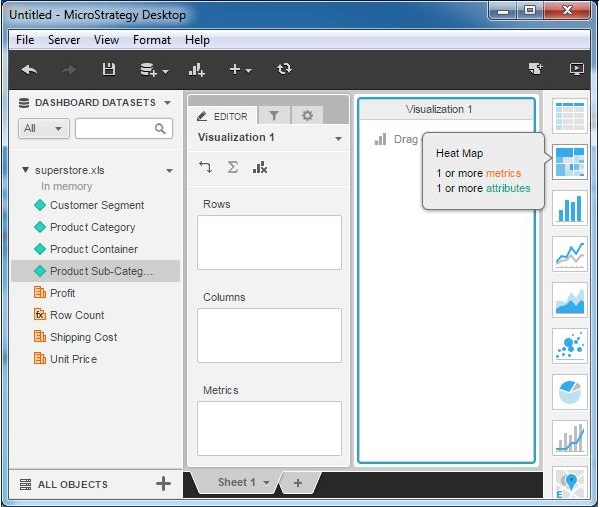
Task: Expand the Visualization 1 dropdown in the editor
Action: click(x=338, y=138)
